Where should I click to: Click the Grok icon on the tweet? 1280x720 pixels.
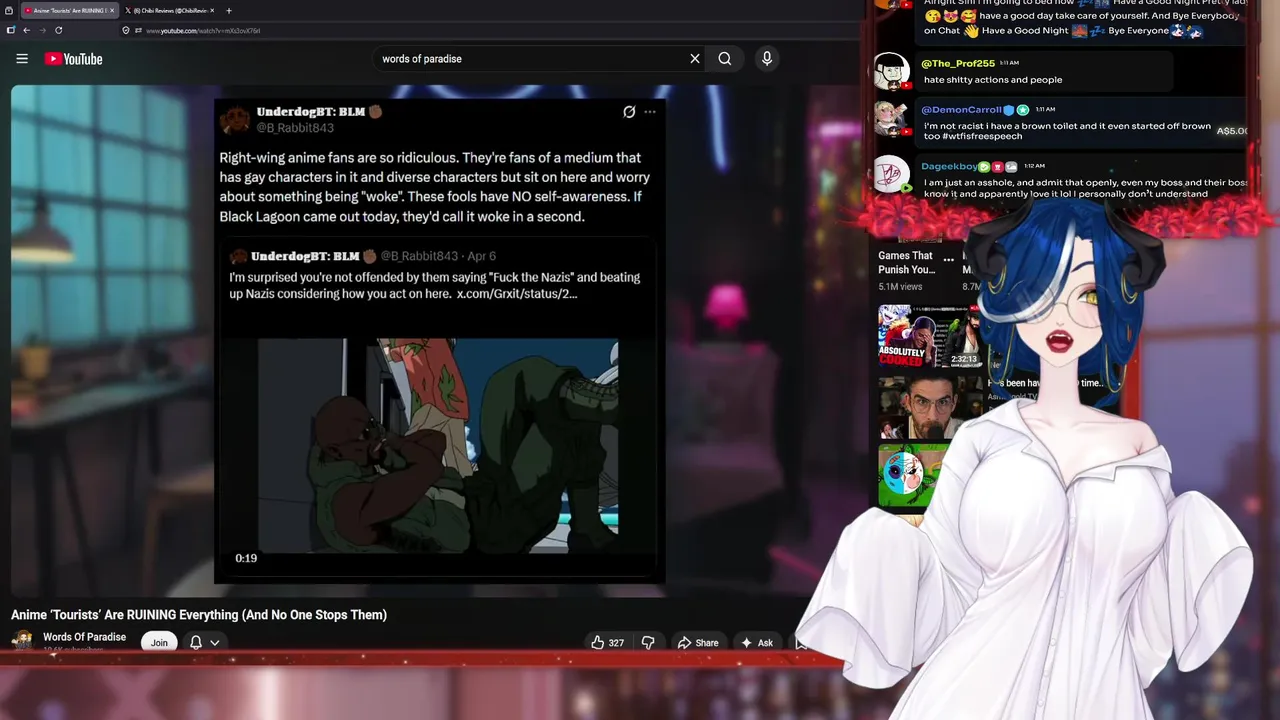click(629, 112)
